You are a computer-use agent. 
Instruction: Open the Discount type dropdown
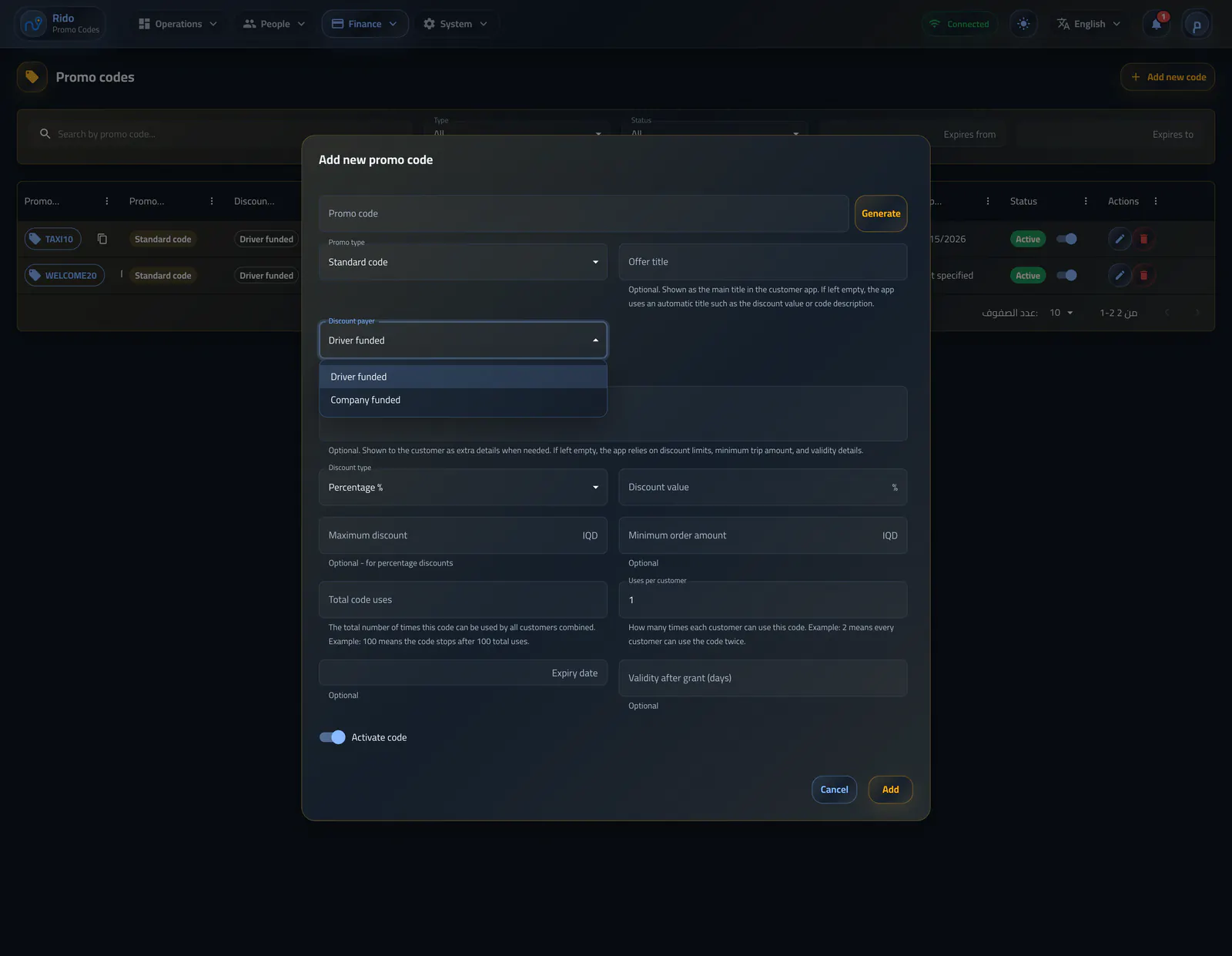point(463,487)
